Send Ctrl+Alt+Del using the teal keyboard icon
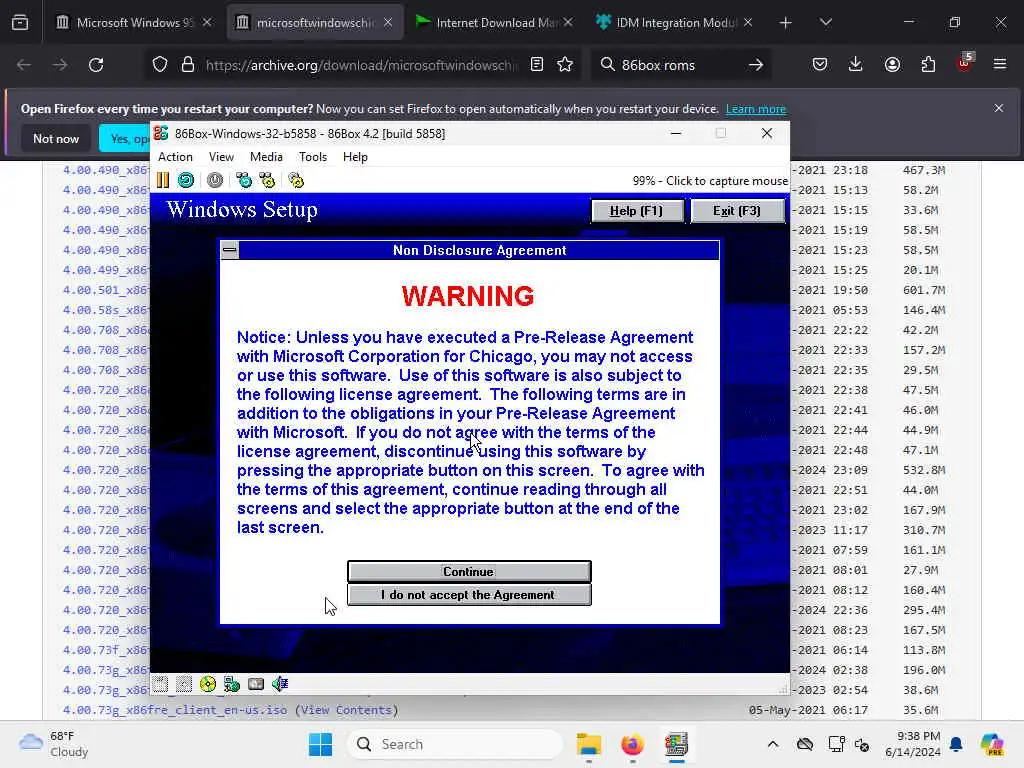 [x=244, y=180]
